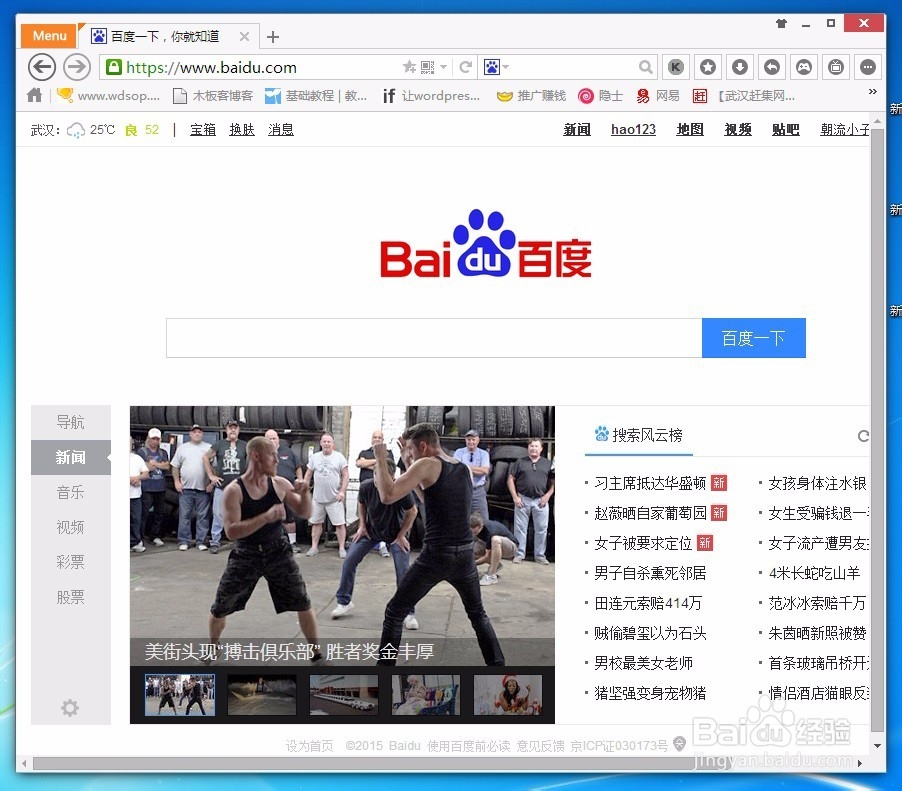Open the 赵薇晒自家葡萄园 hot search

coord(650,513)
